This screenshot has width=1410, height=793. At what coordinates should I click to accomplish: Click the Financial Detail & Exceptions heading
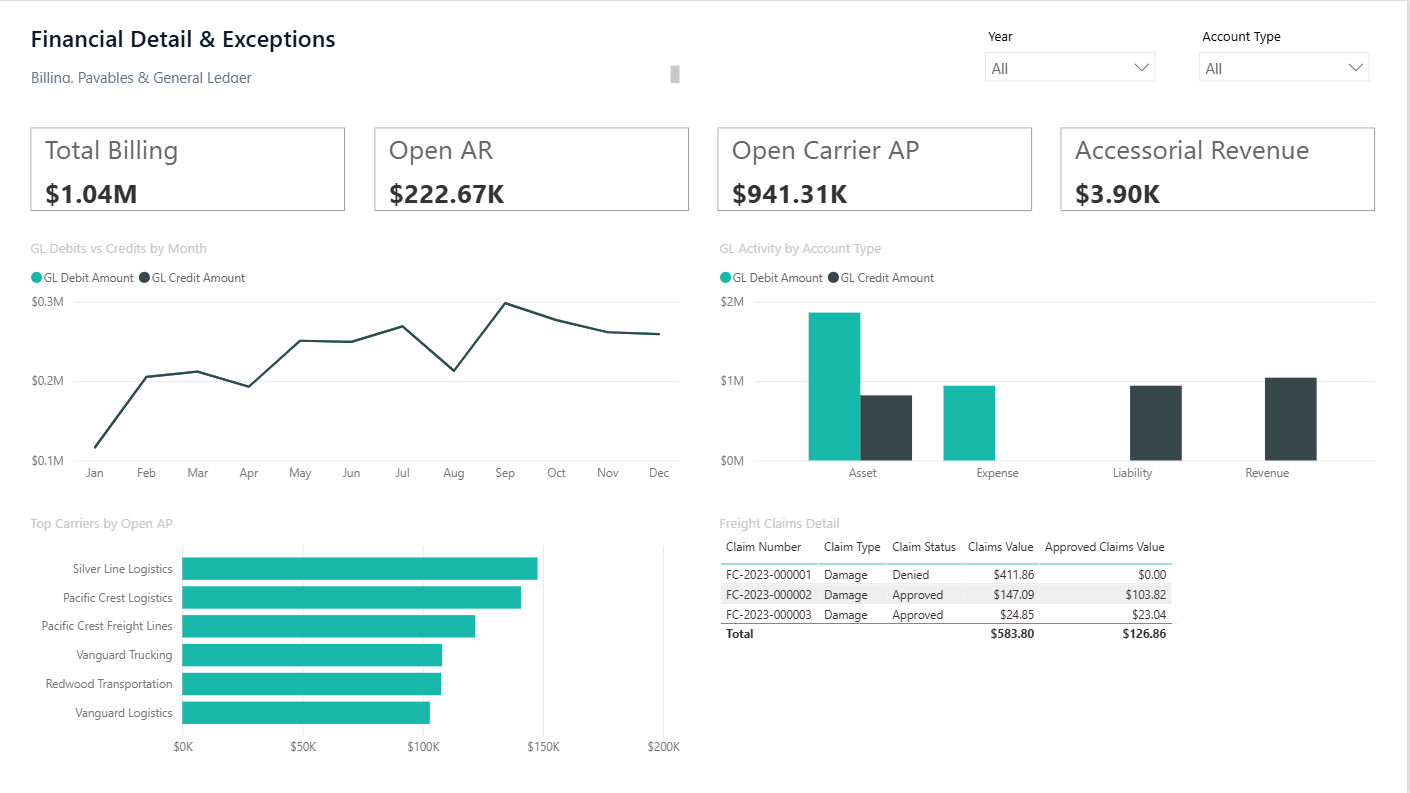(183, 39)
